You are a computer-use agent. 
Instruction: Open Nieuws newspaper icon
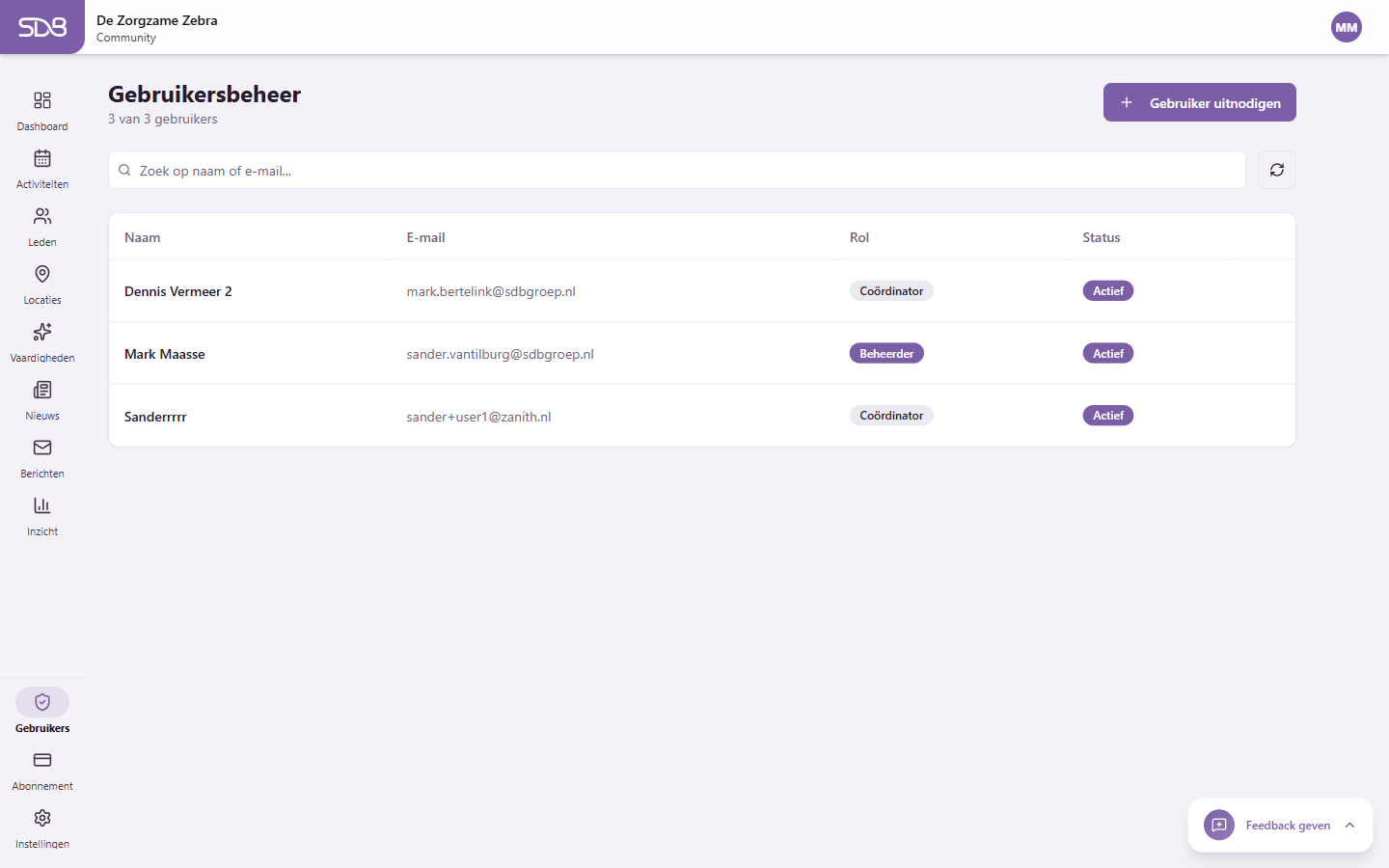point(42,391)
